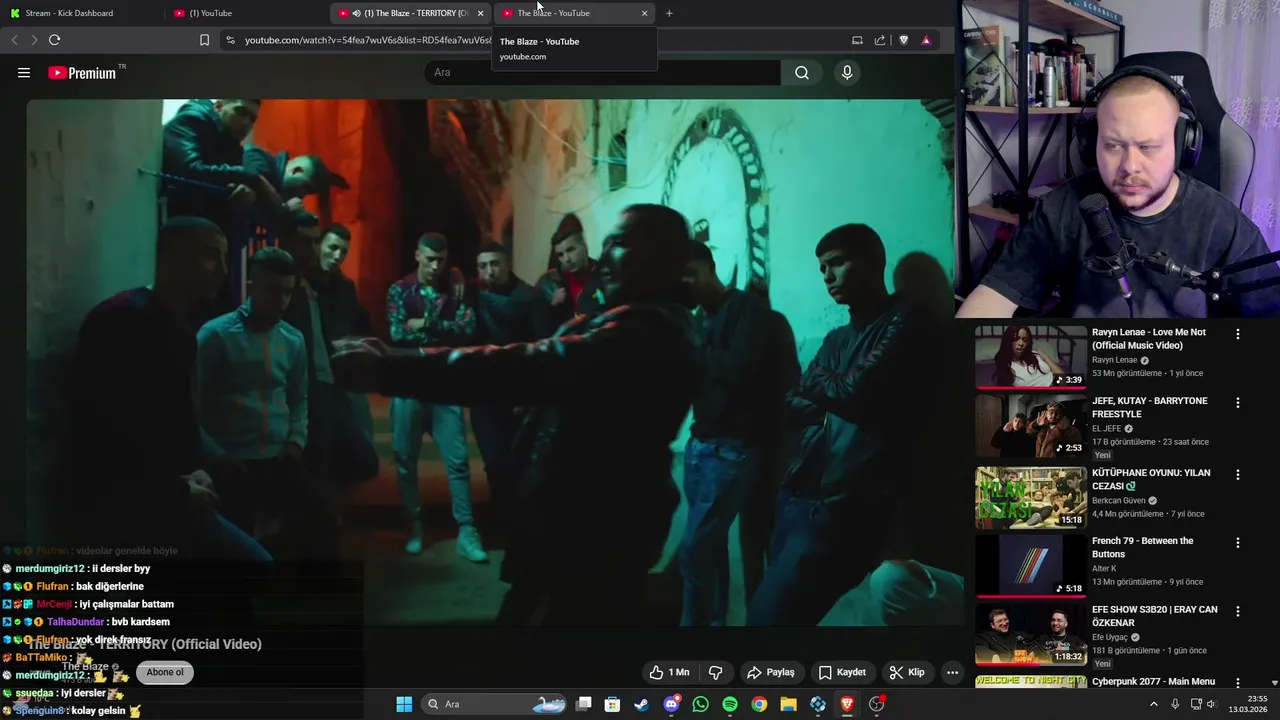Expand hidden system tray icons chevron

coord(1153,704)
